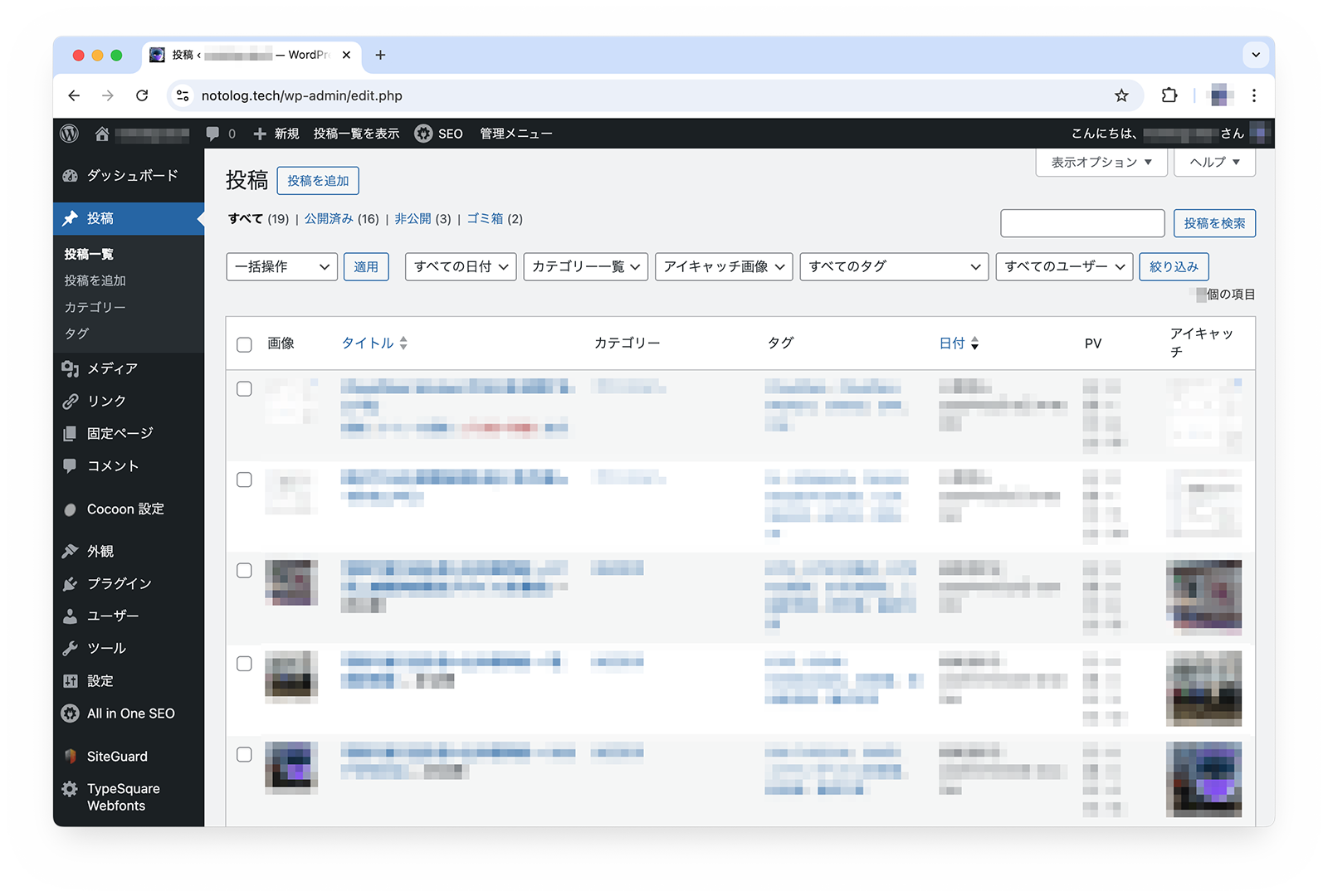Screen dimensions: 1328x896
Task: Click the WordPress logo in admin bar
Action: [70, 134]
